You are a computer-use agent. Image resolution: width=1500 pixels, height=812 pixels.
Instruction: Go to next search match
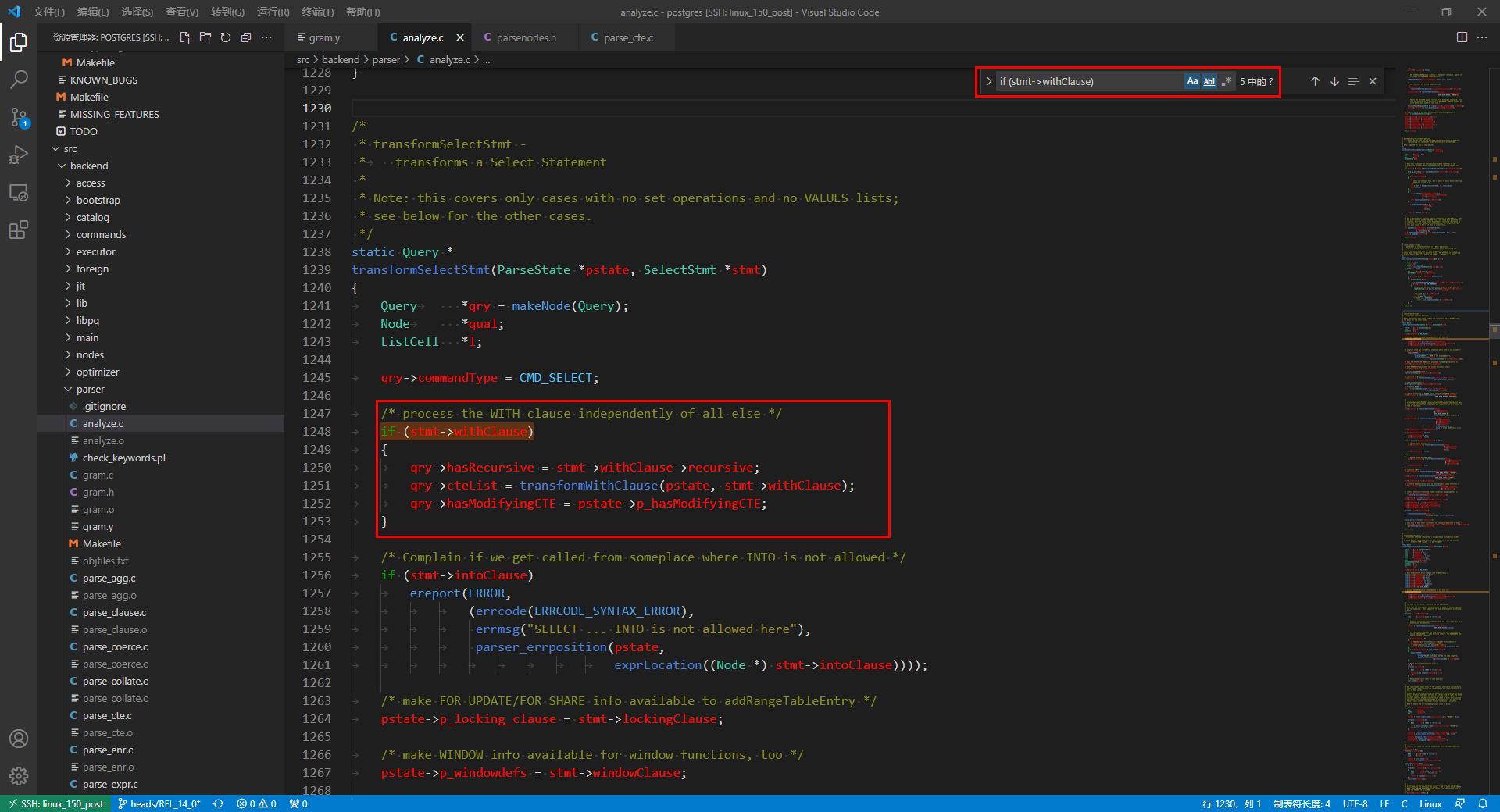pos(1334,81)
